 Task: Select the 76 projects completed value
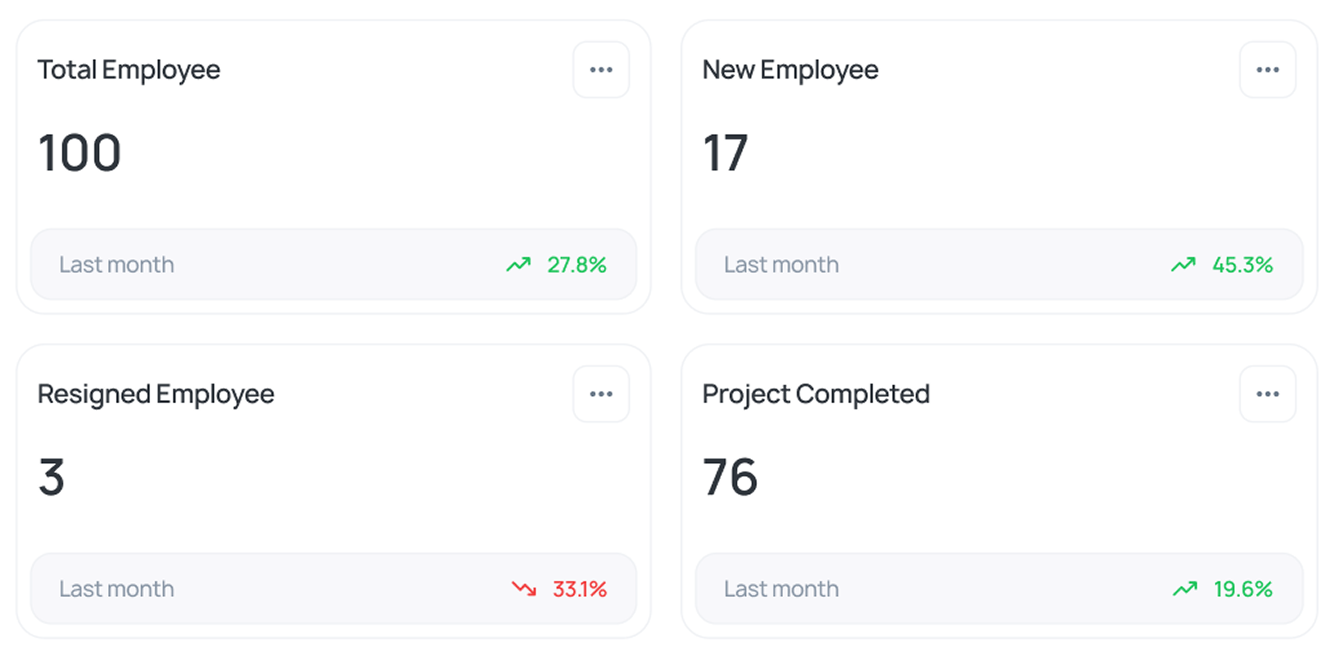click(730, 477)
